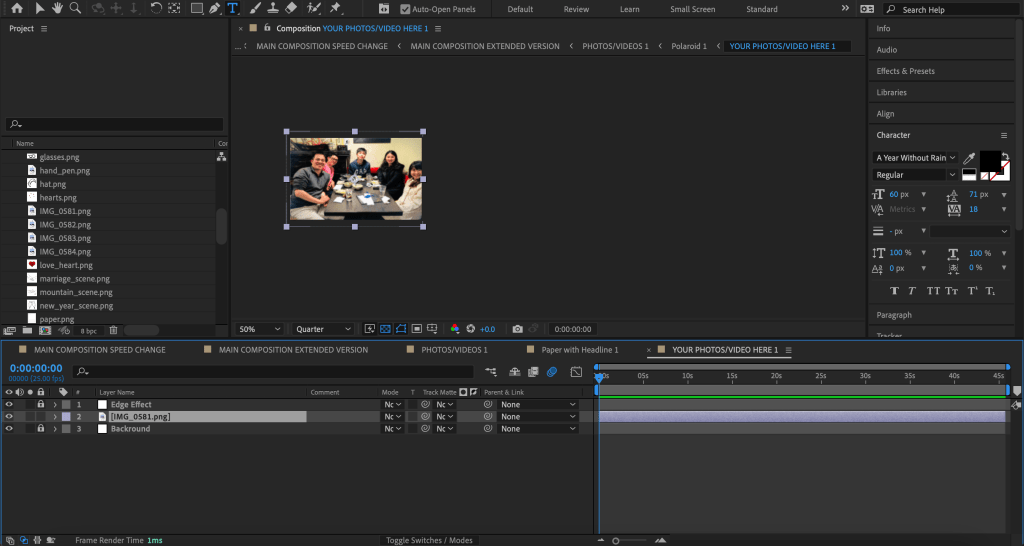
Task: Select the Pen tool
Action: (x=214, y=8)
